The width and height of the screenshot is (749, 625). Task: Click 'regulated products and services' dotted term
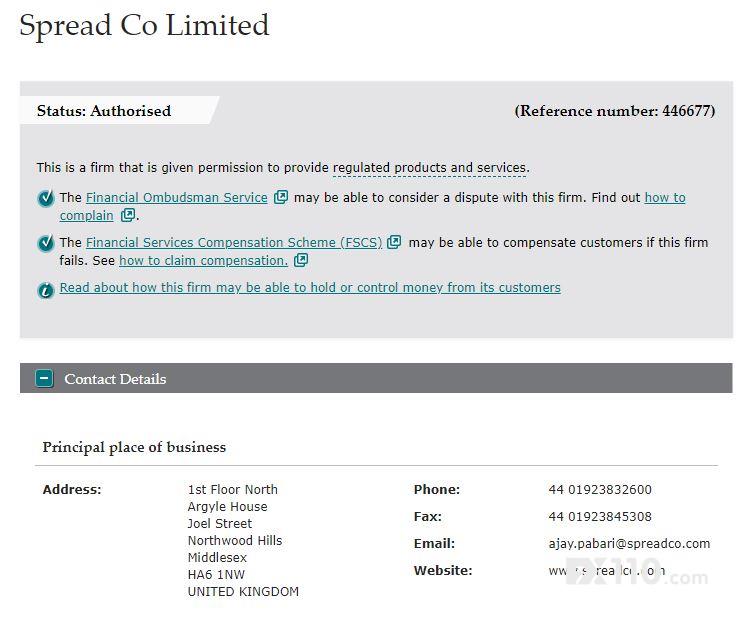tap(430, 168)
